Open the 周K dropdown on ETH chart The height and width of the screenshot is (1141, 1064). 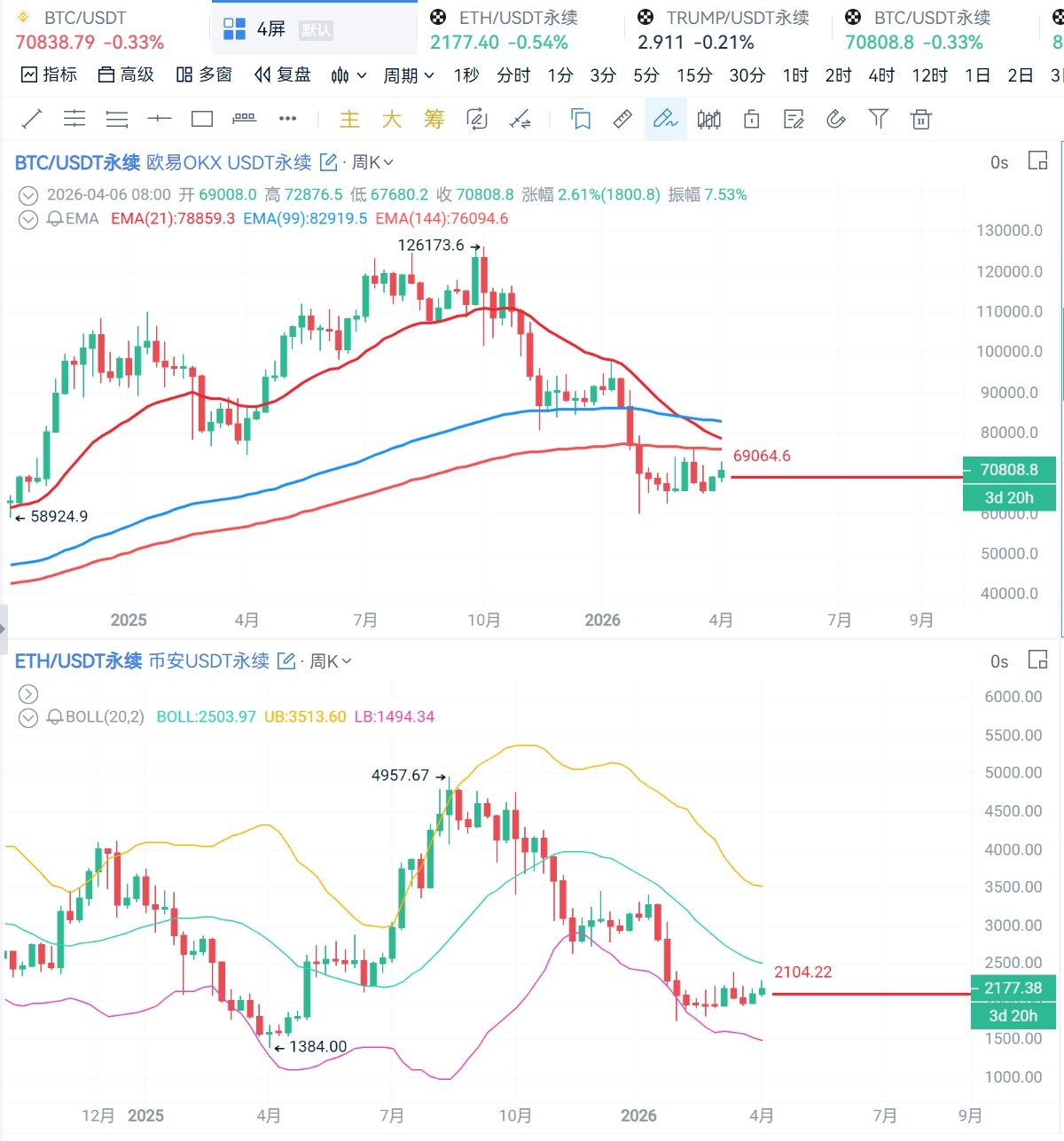[330, 660]
